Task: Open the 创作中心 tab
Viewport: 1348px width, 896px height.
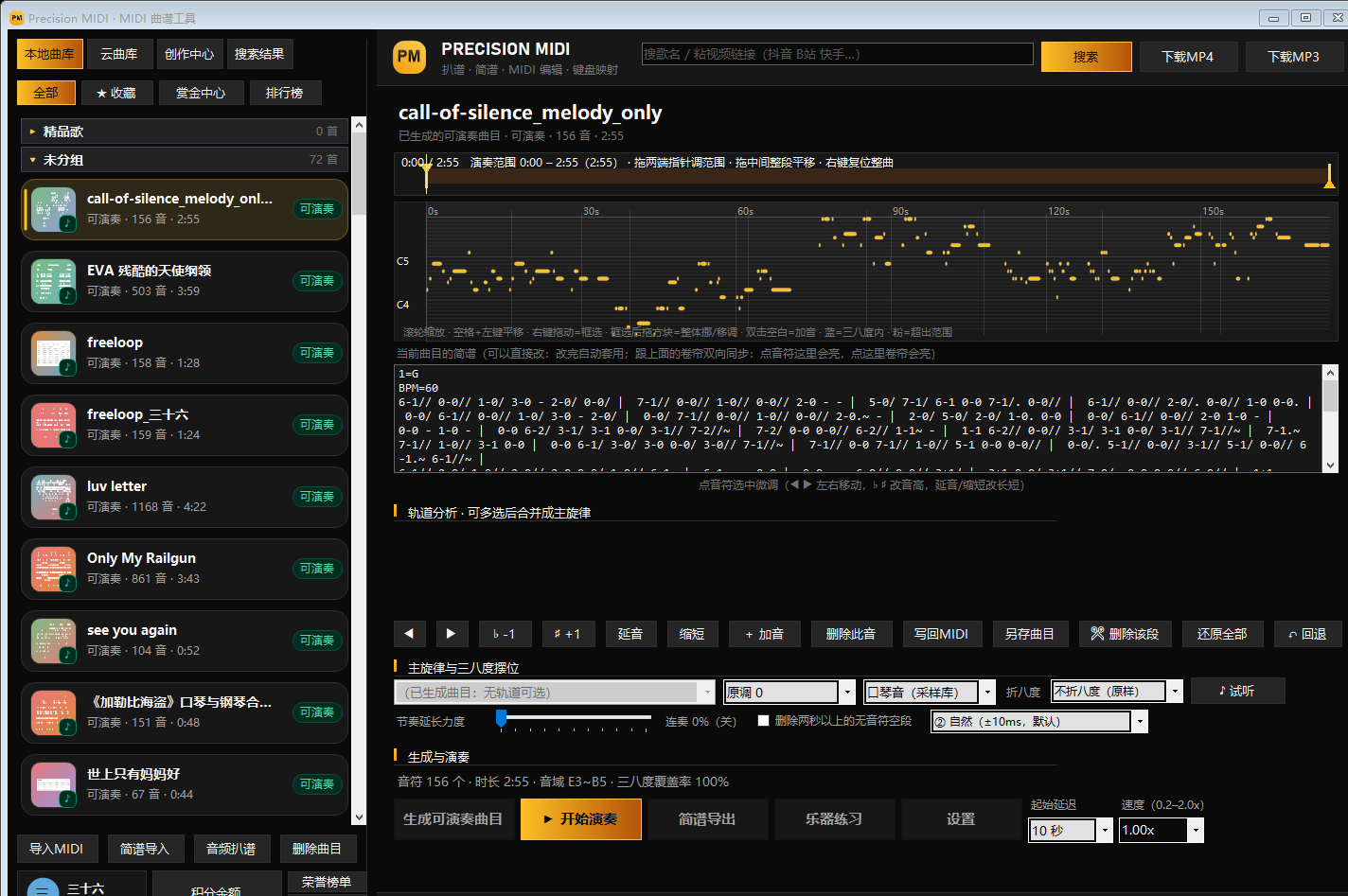Action: (x=189, y=54)
